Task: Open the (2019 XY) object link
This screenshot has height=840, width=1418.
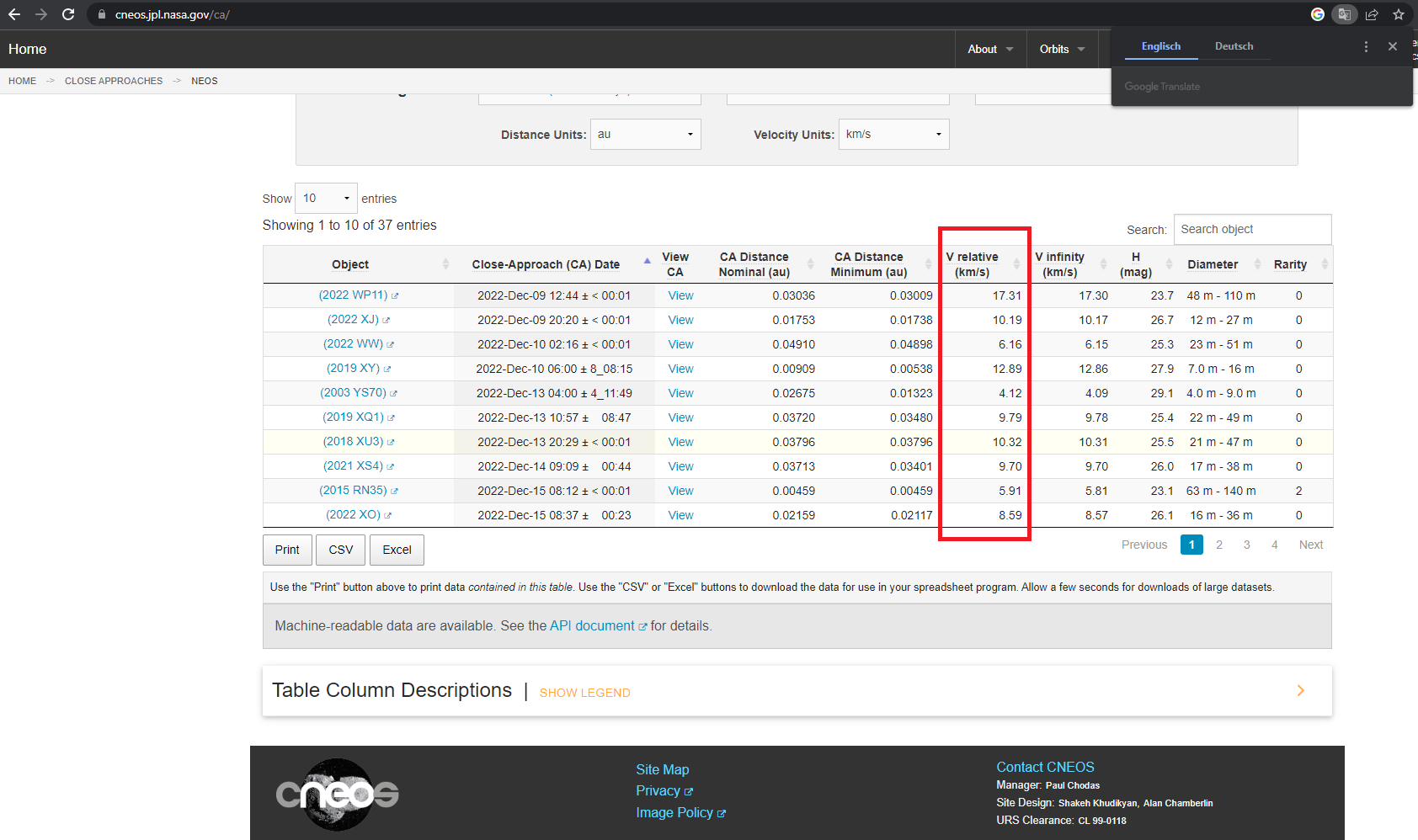Action: point(353,369)
